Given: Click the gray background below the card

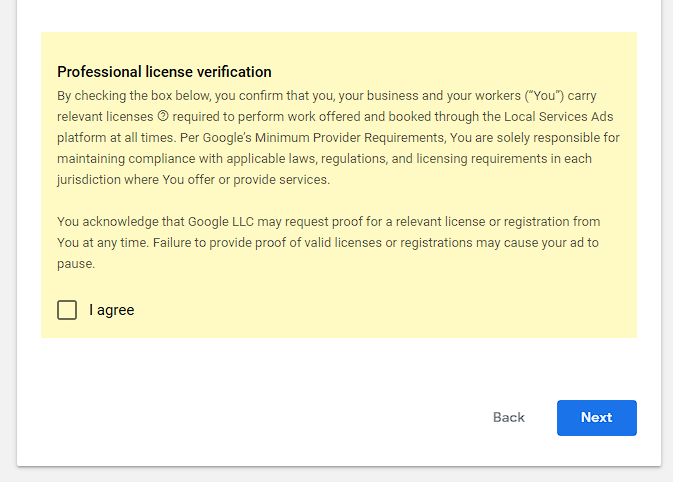Looking at the screenshot, I should click(x=336, y=474).
